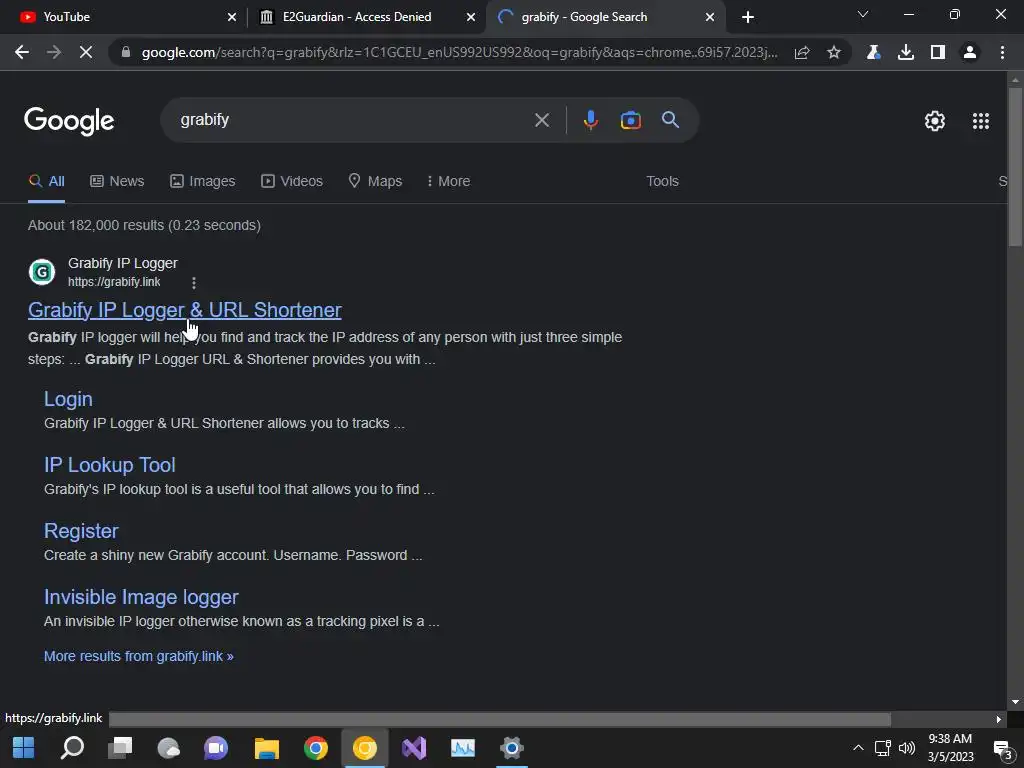Open the tab search dropdown

click(863, 14)
